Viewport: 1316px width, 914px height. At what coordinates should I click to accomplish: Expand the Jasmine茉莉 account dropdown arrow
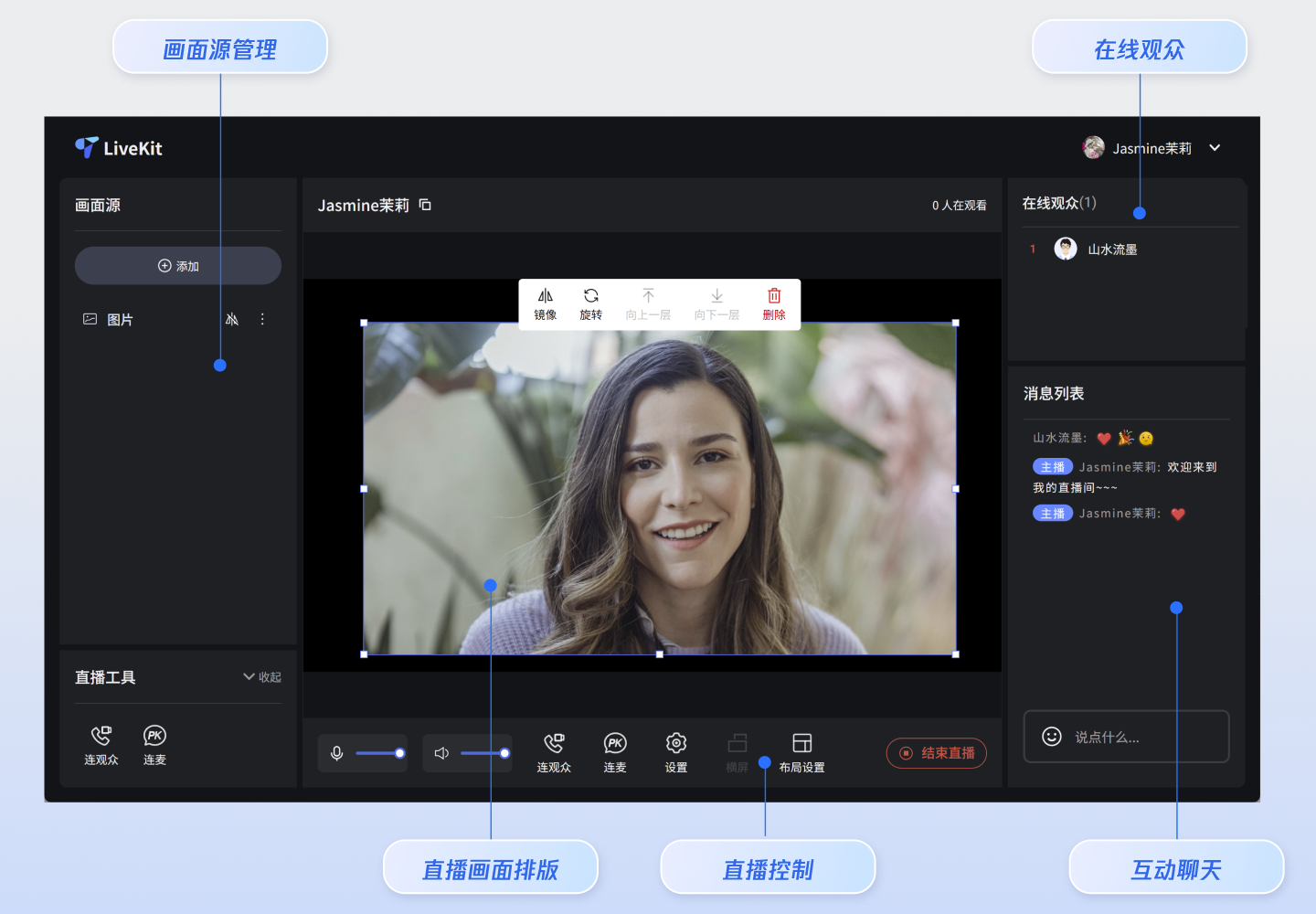1215,148
